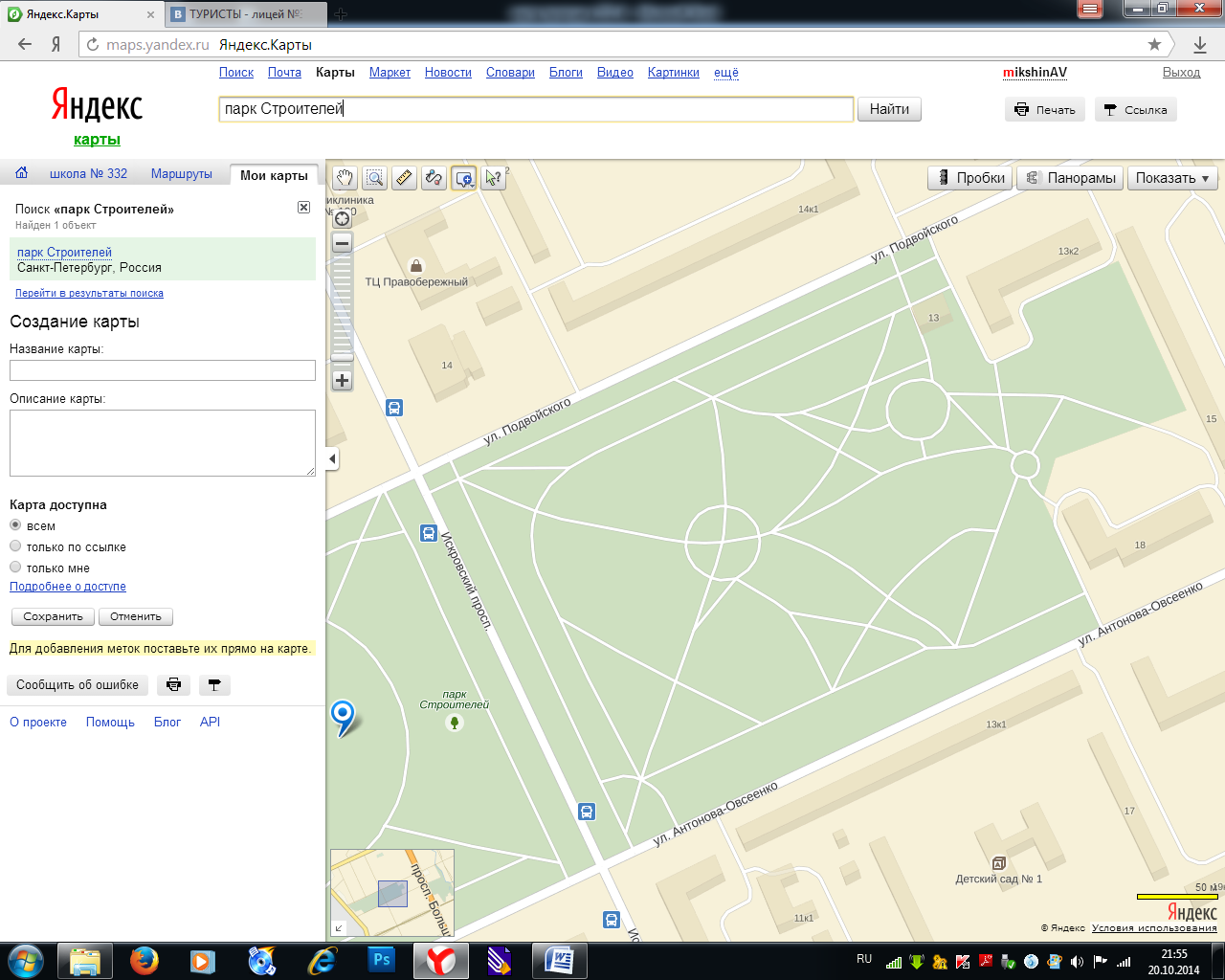Open the Показать layers dropdown
Viewport: 1225px width, 980px height.
coord(1172,178)
